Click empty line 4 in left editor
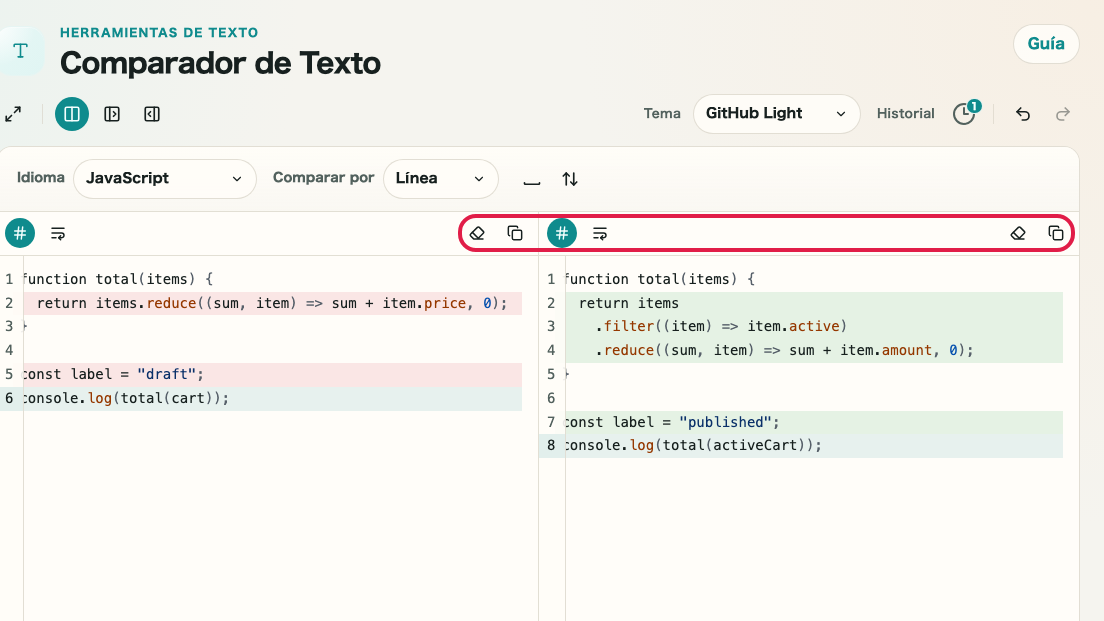The image size is (1104, 621). [x=272, y=351]
